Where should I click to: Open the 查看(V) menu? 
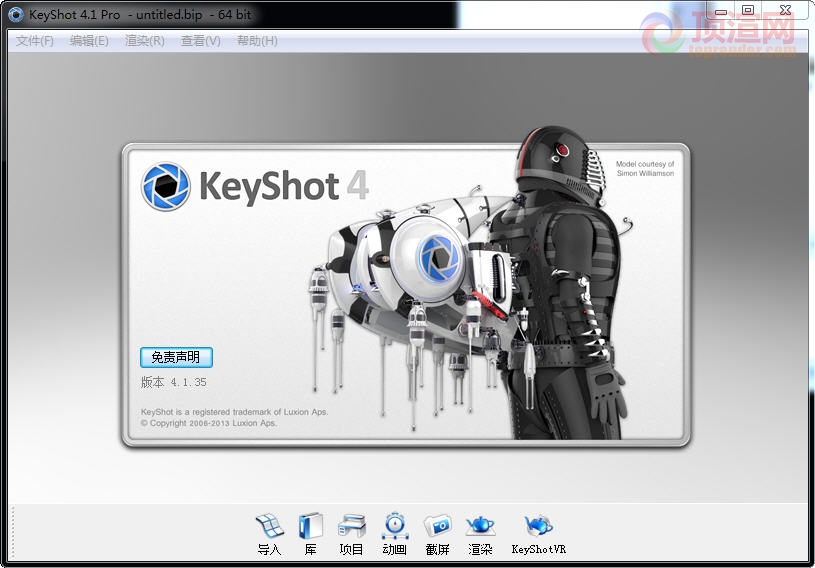201,41
